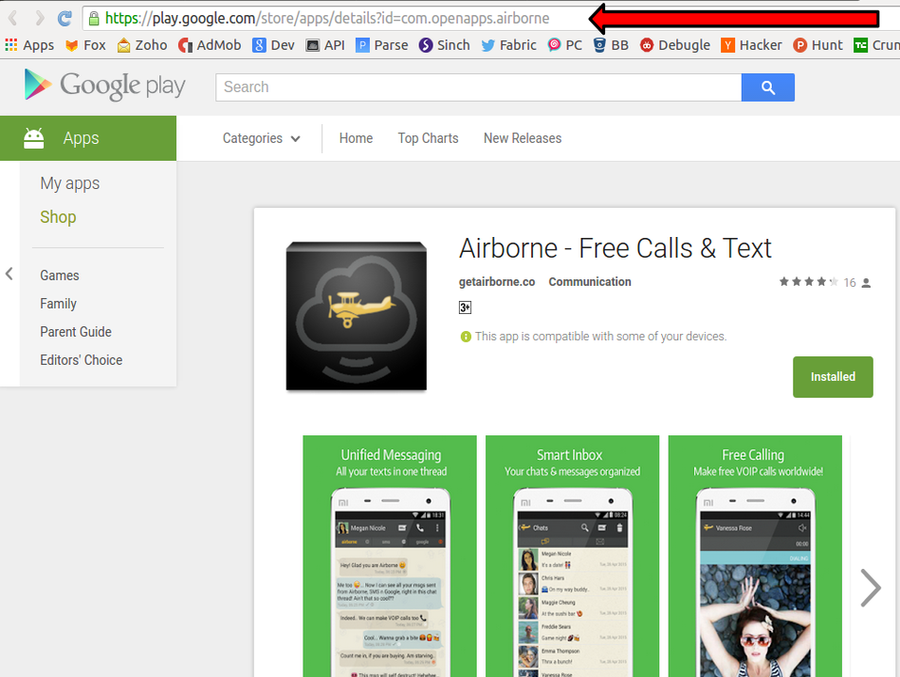This screenshot has width=900, height=677.
Task: Open the Dev bookmark
Action: (273, 45)
